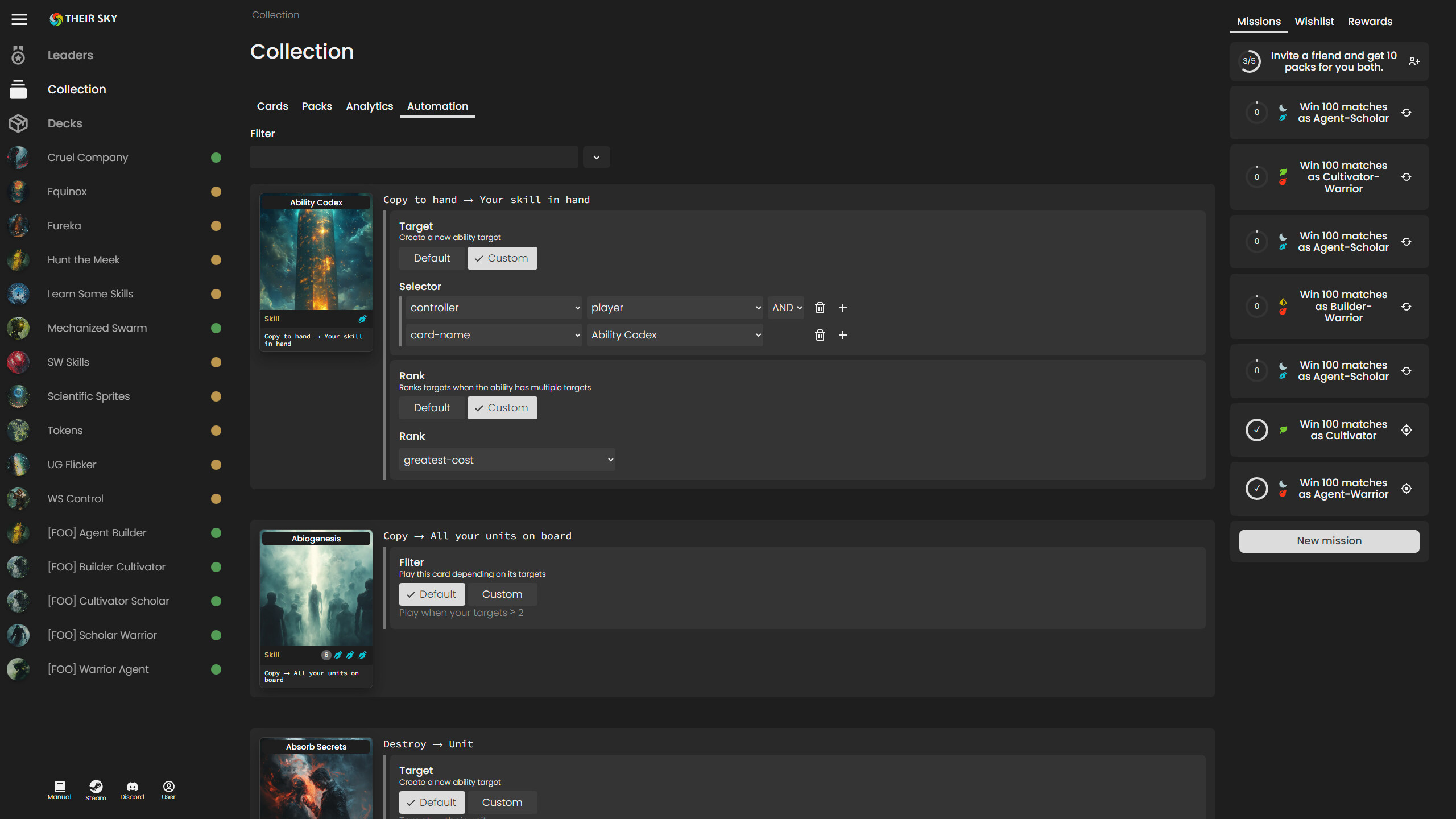
Task: View progress ring on completed Cultivator mission
Action: (1257, 430)
